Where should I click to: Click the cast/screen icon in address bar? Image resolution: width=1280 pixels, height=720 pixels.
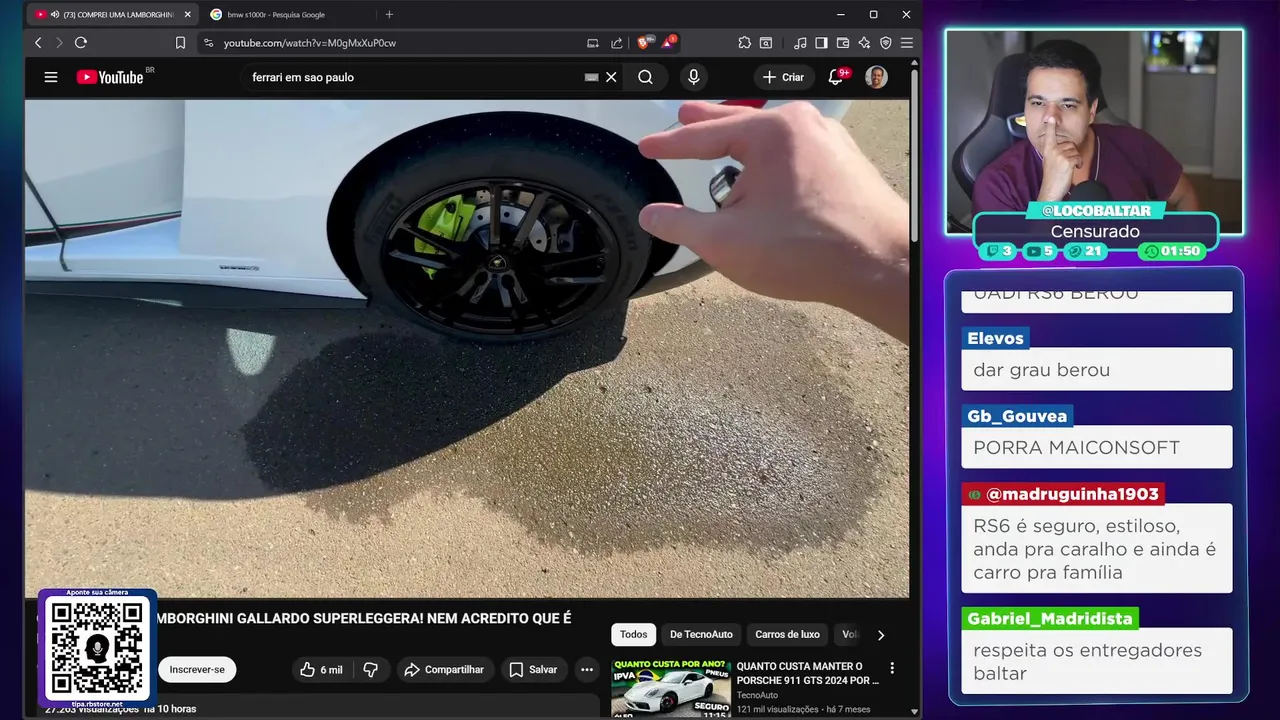coord(593,43)
